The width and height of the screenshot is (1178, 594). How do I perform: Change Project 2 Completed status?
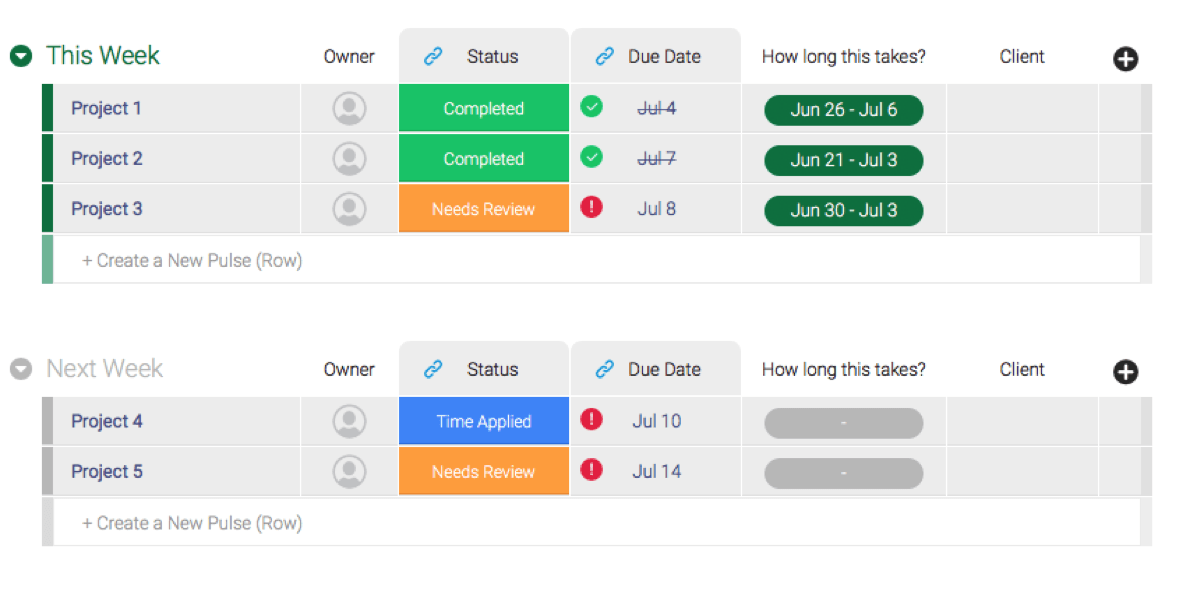tap(484, 158)
